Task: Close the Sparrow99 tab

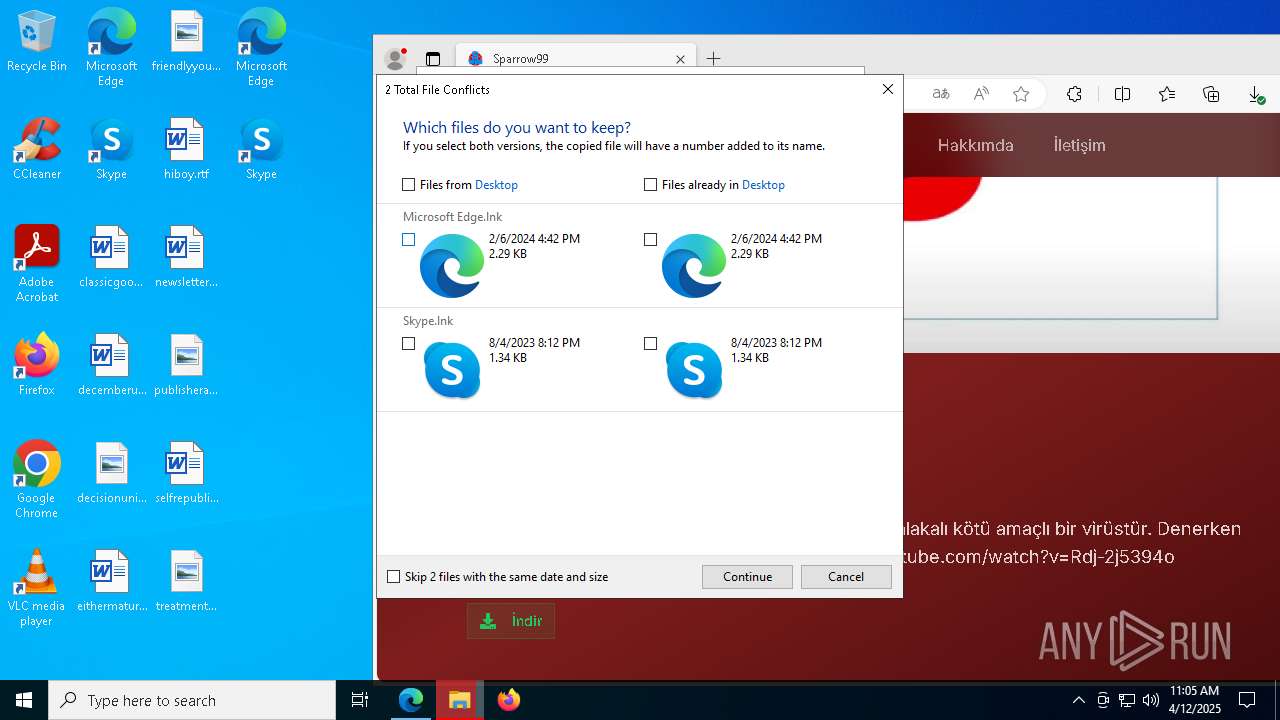Action: tap(680, 59)
